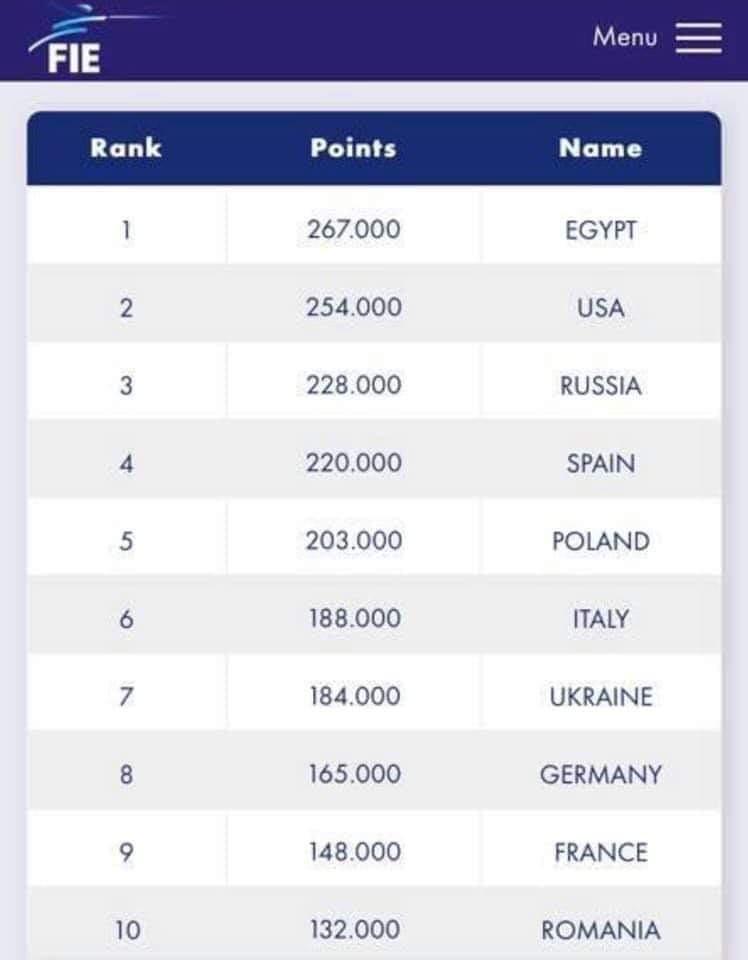This screenshot has height=960, width=748.
Task: Click Poland's 203.000 points value
Action: coord(353,541)
